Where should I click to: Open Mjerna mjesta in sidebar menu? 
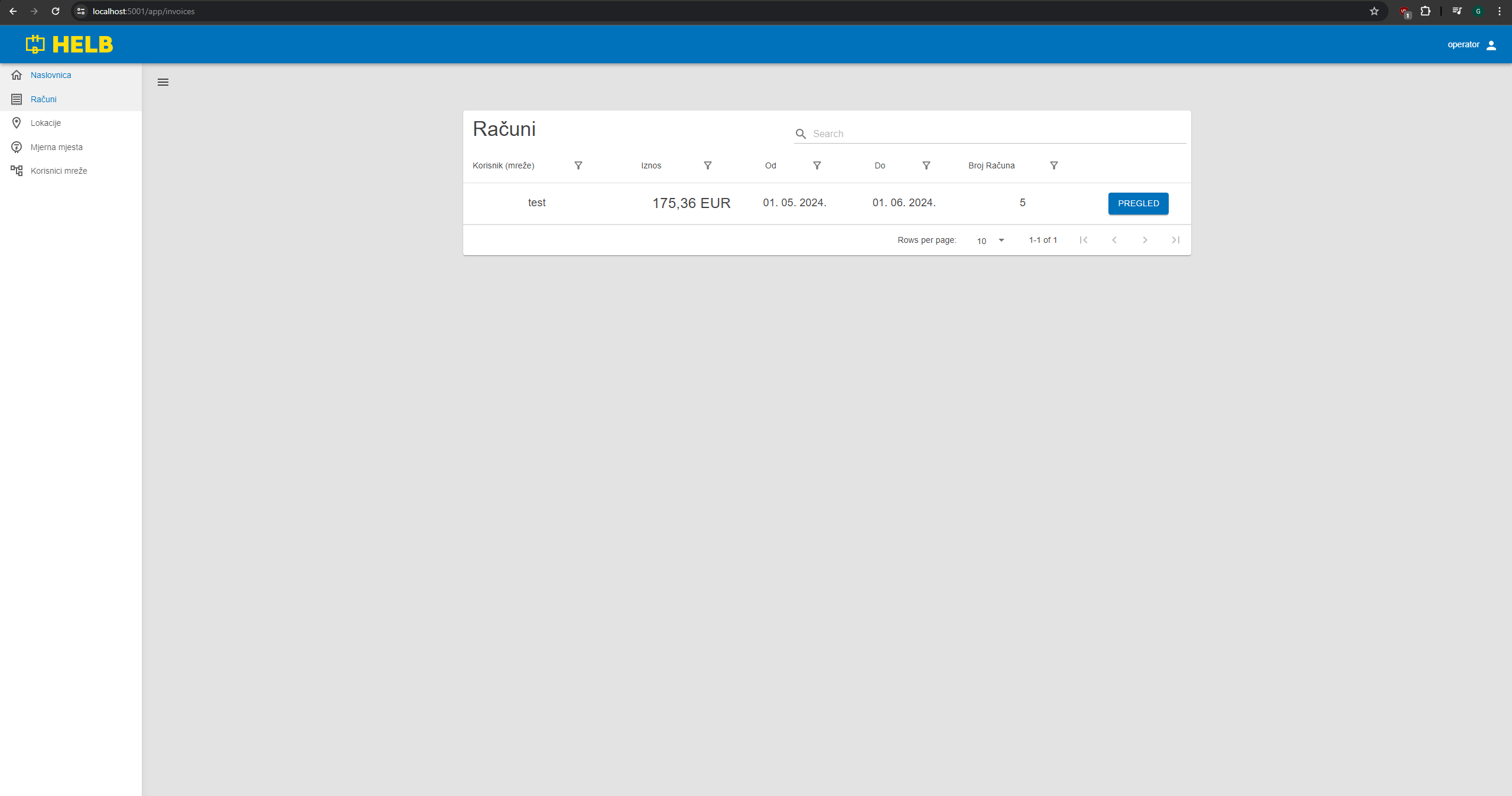[x=71, y=147]
